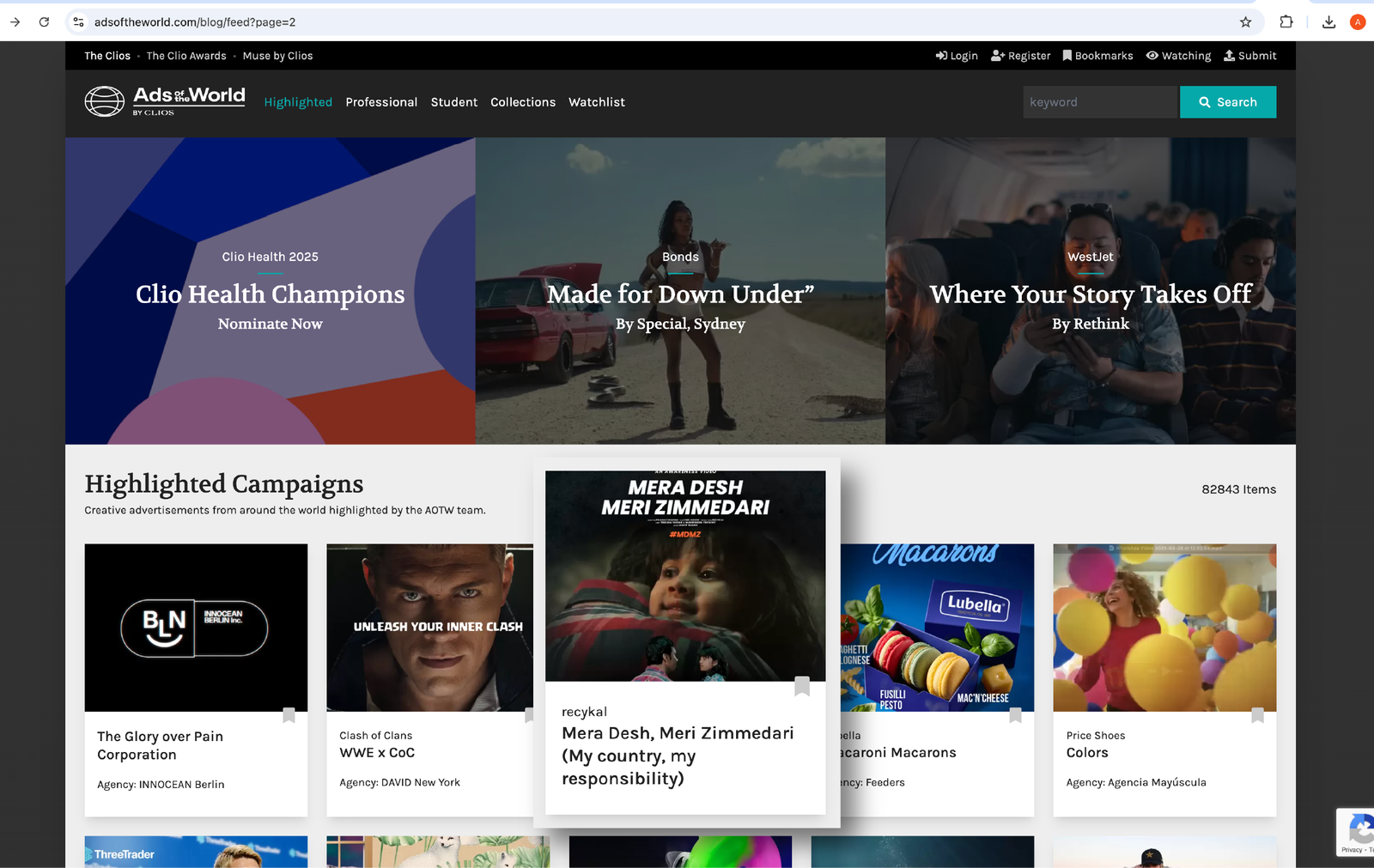Open the user profile avatar in browser

(1358, 22)
